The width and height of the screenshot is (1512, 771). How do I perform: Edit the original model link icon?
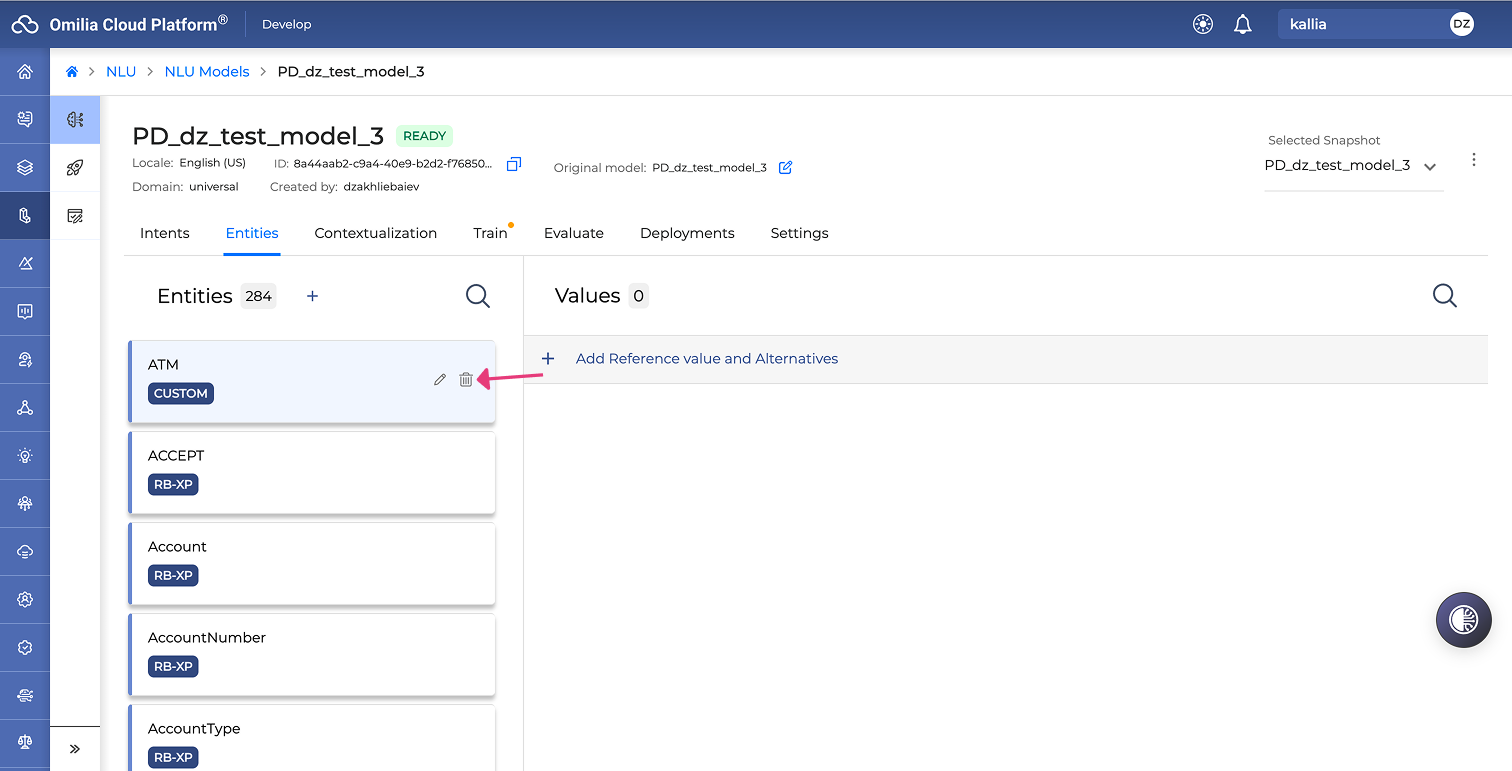click(785, 167)
